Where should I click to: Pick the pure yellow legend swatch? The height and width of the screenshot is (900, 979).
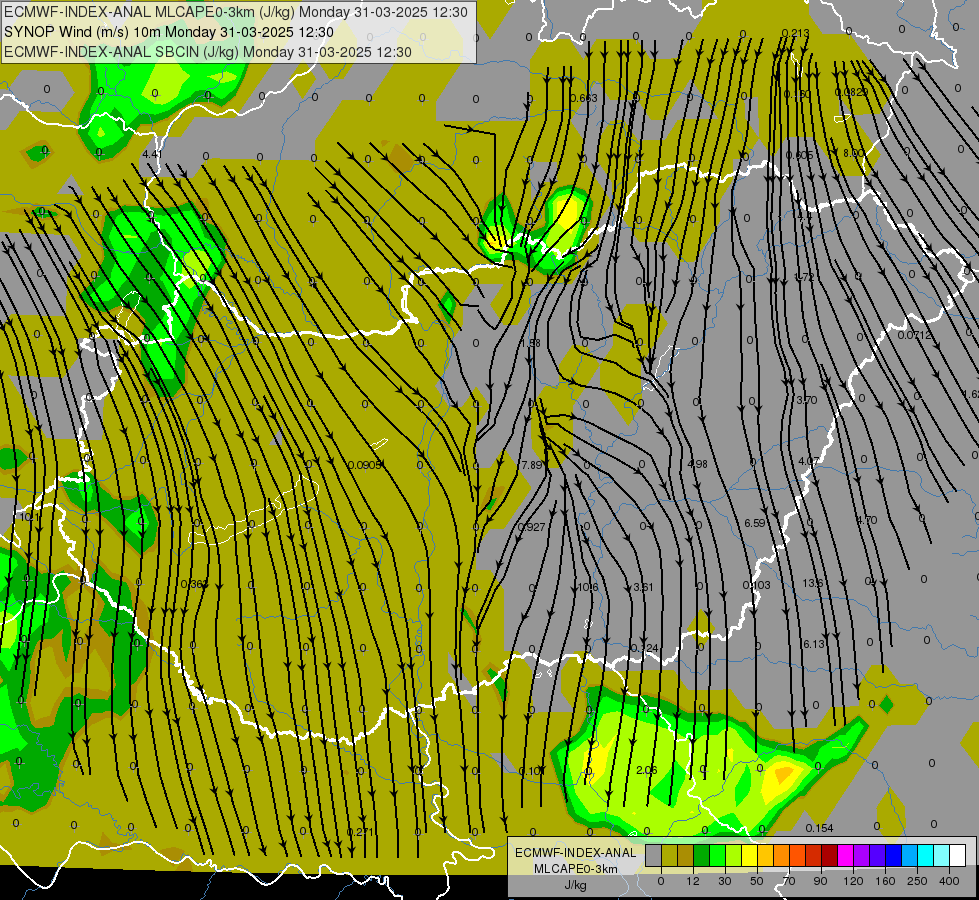tap(749, 855)
